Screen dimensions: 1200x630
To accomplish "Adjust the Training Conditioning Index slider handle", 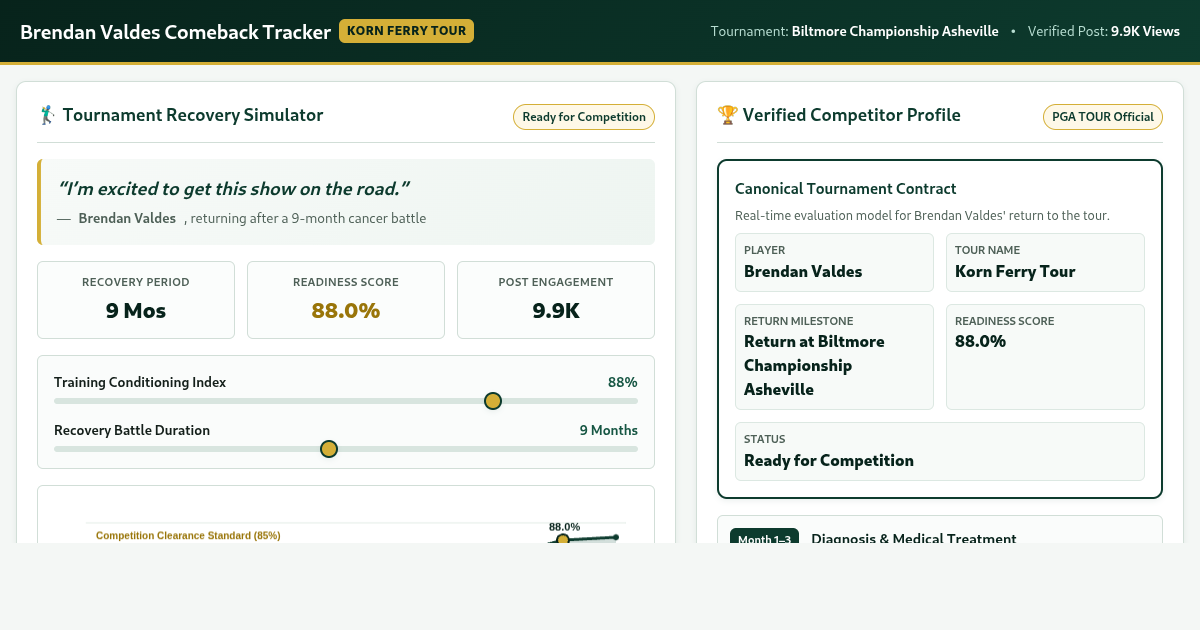I will point(492,401).
